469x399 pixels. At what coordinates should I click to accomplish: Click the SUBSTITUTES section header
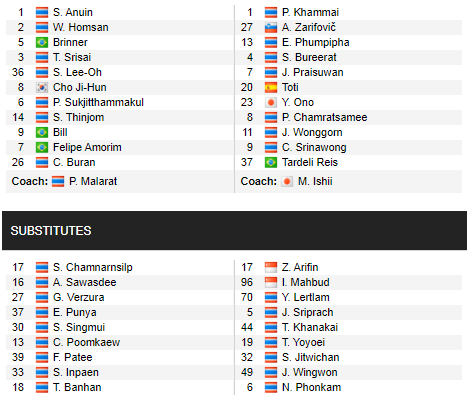[x=234, y=231]
